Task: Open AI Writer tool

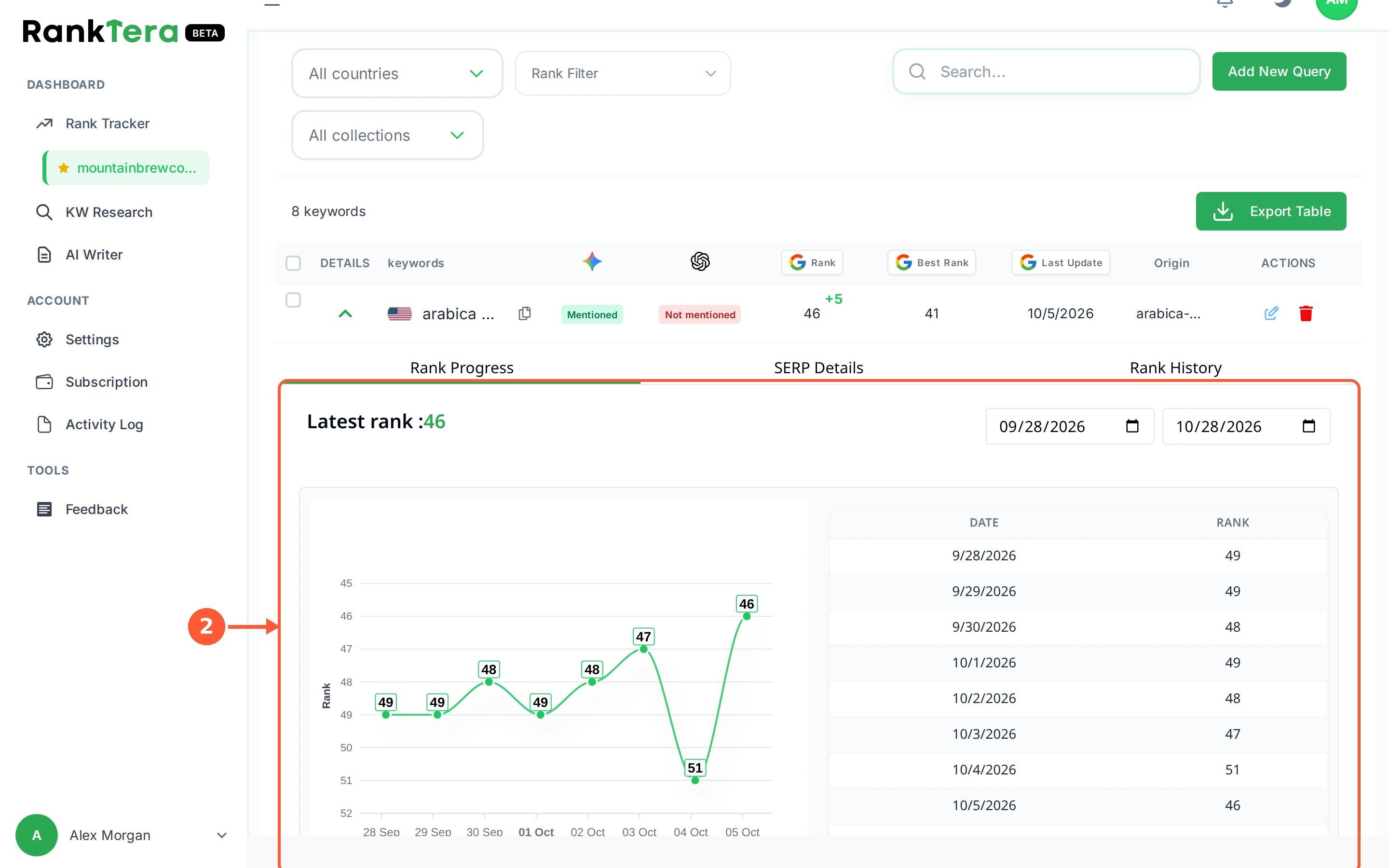Action: (94, 254)
